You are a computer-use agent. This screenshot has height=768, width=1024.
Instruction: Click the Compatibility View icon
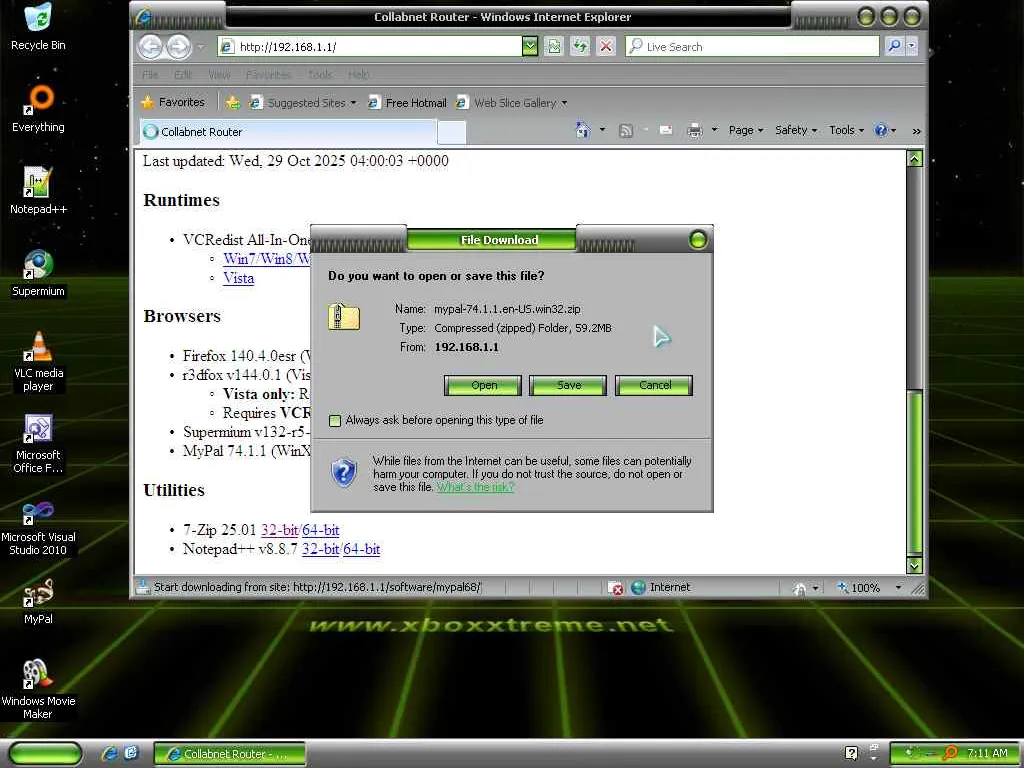(x=554, y=46)
